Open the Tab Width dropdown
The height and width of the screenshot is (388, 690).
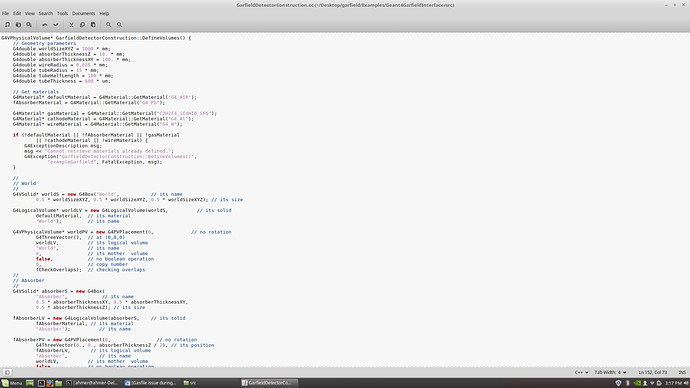(x=610, y=372)
